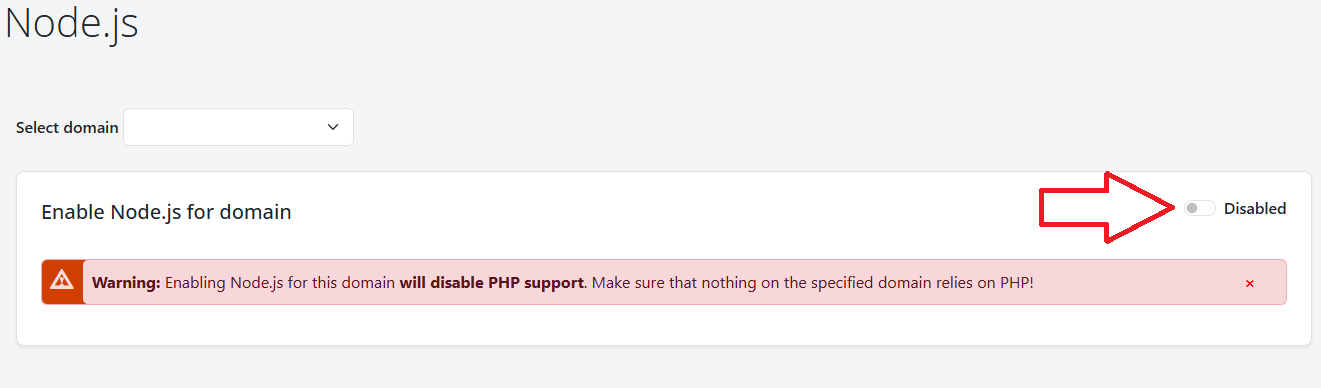
Task: Toggle the Enable Node.js switch on
Action: pos(1199,208)
